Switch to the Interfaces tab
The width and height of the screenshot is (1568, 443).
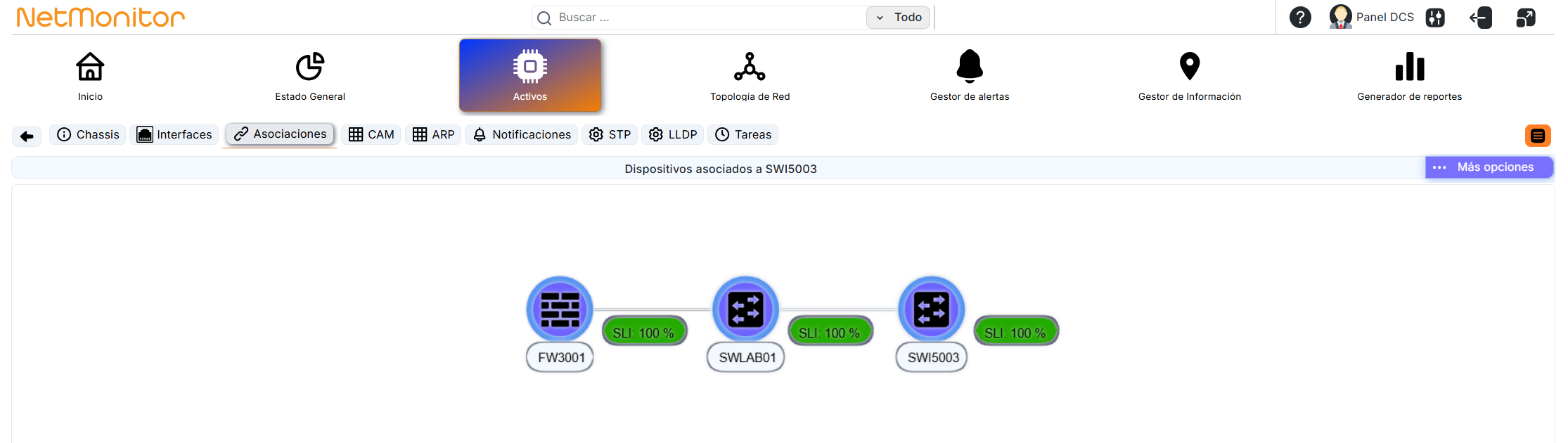point(174,134)
